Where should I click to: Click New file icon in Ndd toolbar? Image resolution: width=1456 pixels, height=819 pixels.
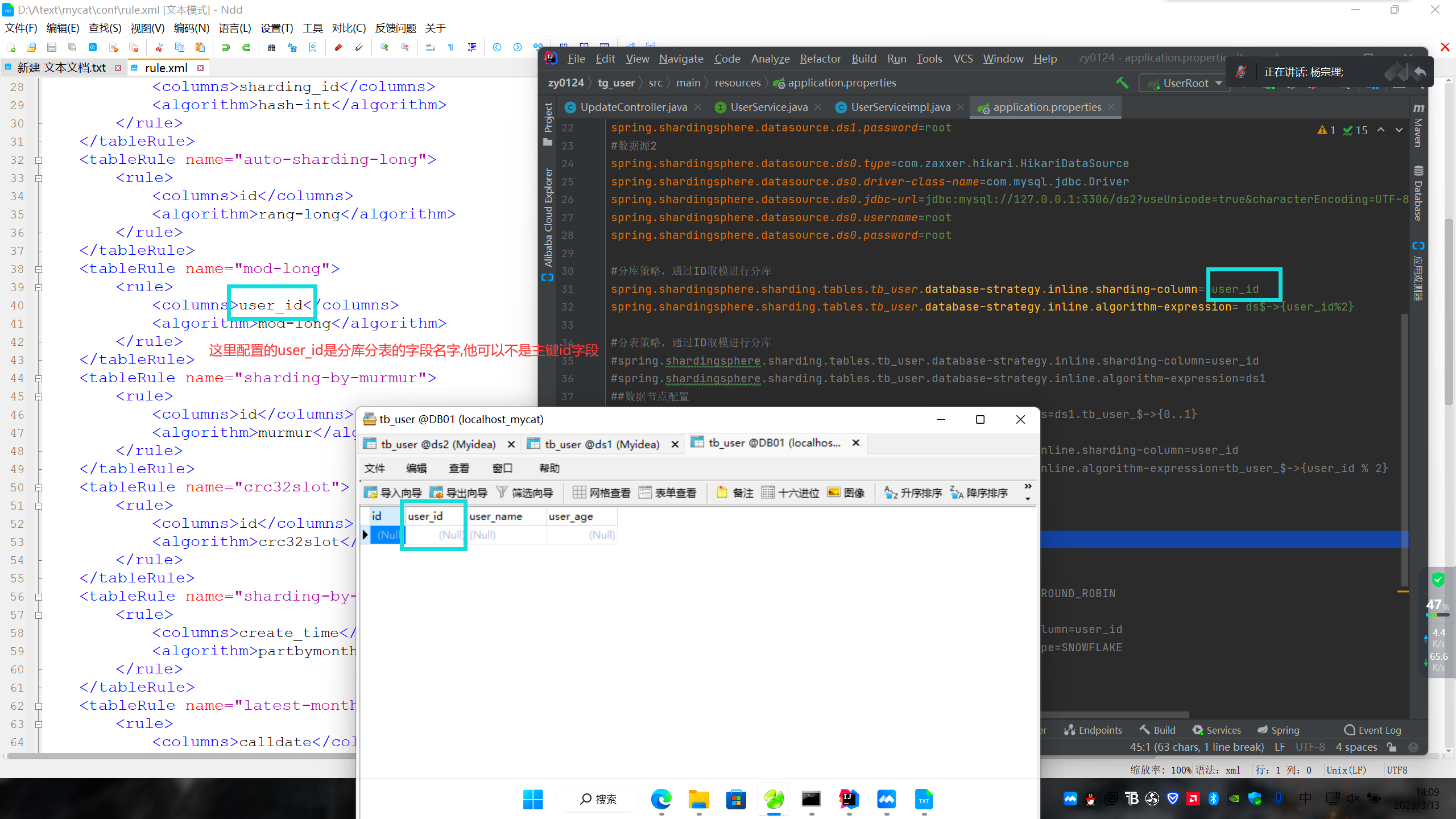[11, 47]
